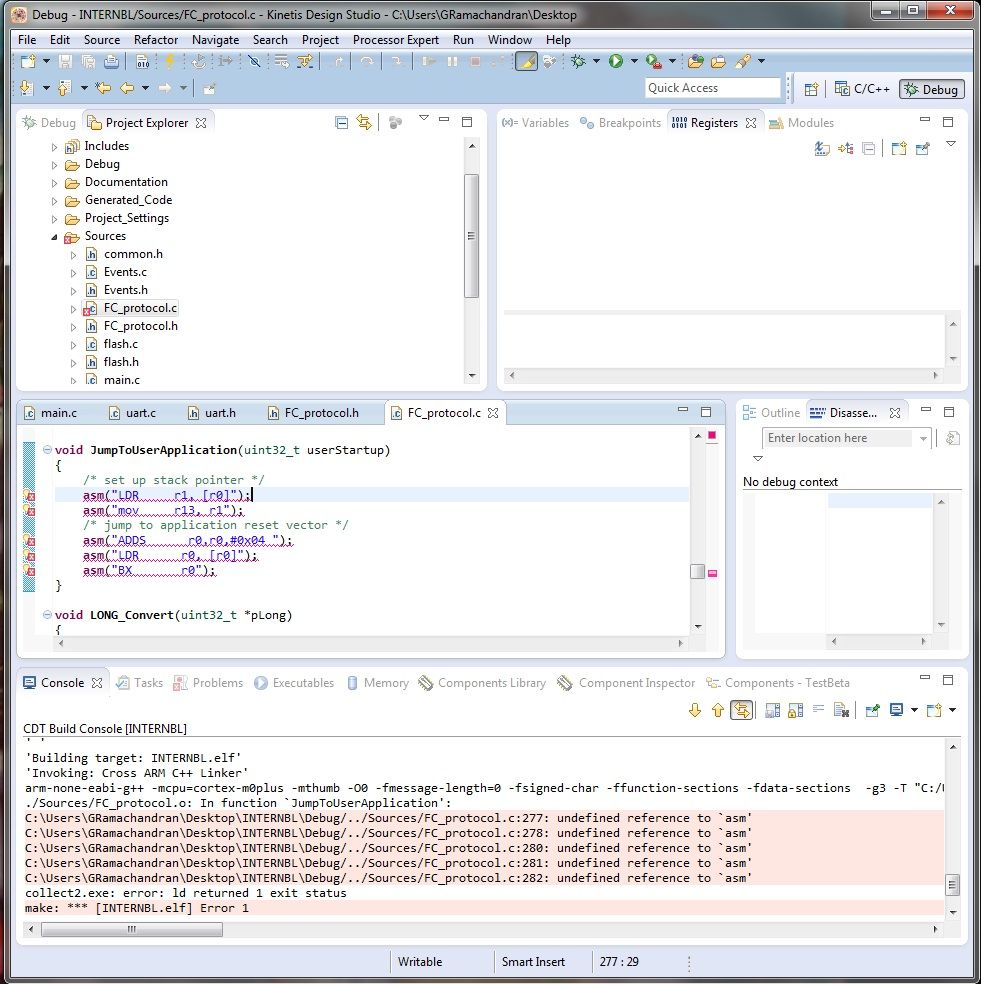Click the Print toolbar icon
This screenshot has height=984, width=981.
click(x=111, y=62)
